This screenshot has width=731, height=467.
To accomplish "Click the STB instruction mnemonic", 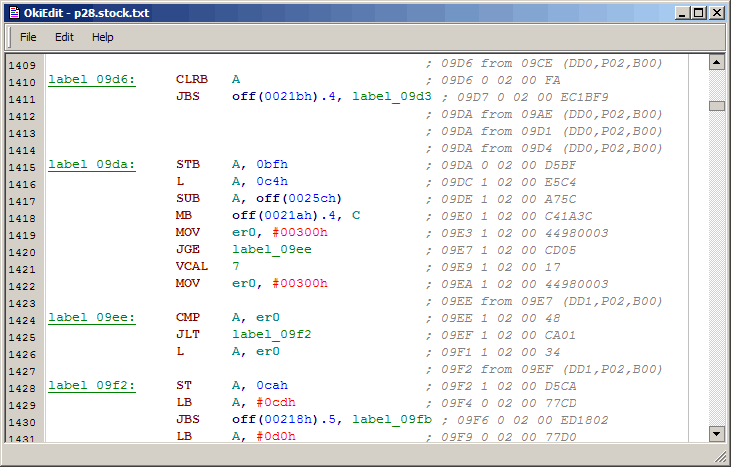I will [188, 164].
